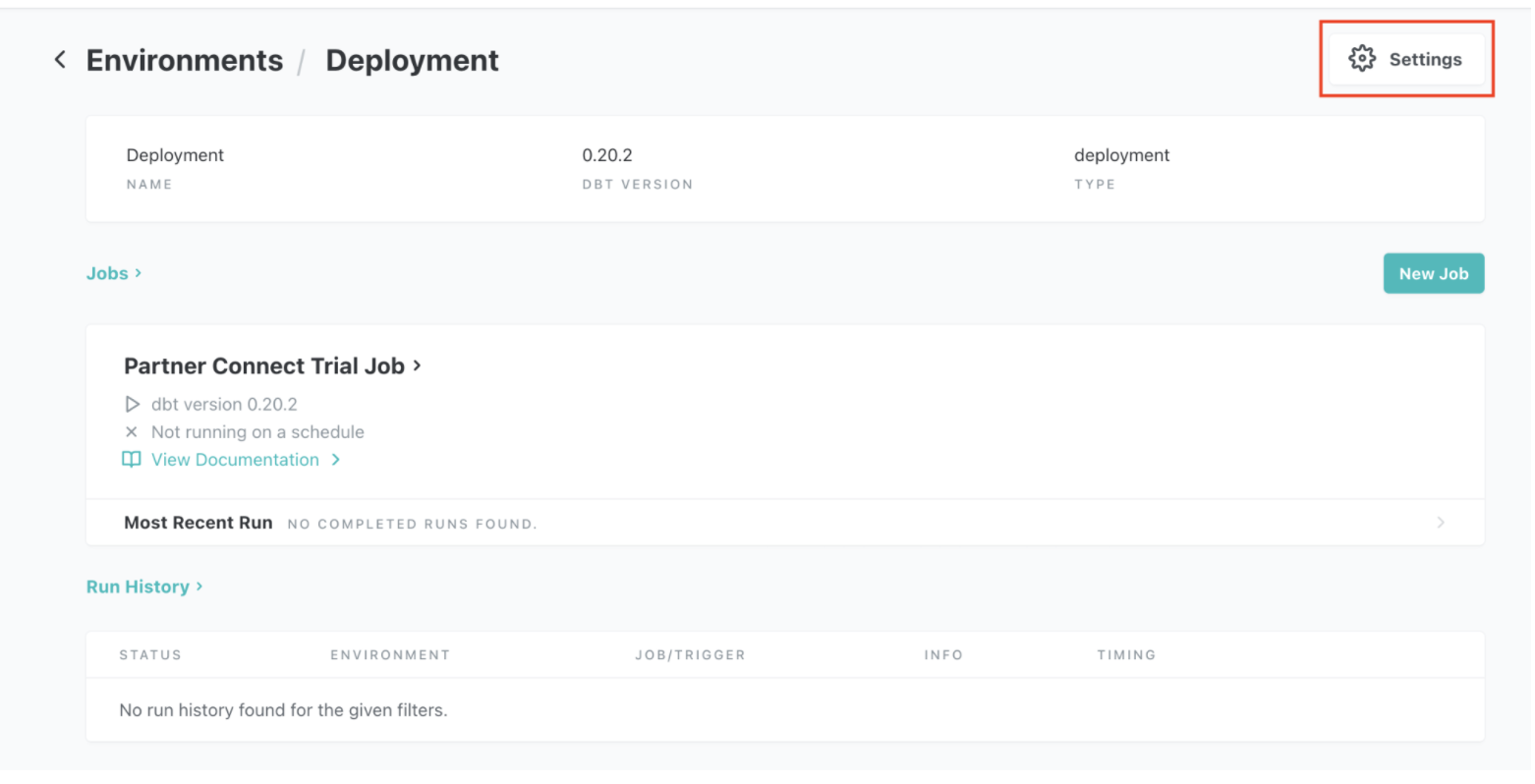This screenshot has width=1535, height=784.
Task: Open the View Documentation link
Action: tap(235, 460)
